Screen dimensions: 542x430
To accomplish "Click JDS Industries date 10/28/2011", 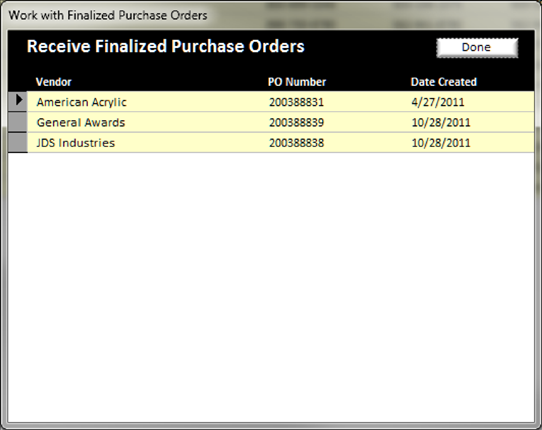I will 441,143.
